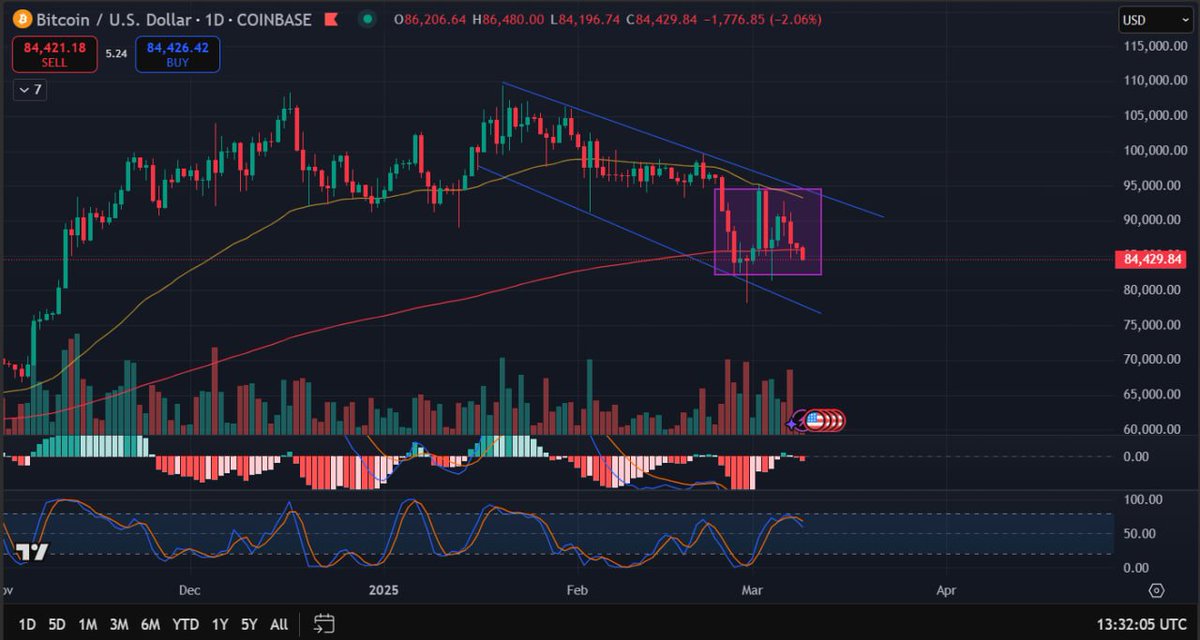Select the purple rectangle drawing on chart
The image size is (1200, 640).
[767, 232]
